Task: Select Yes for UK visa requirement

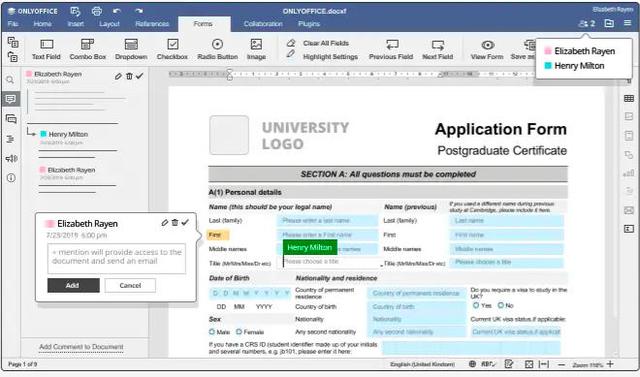Action: click(x=476, y=305)
